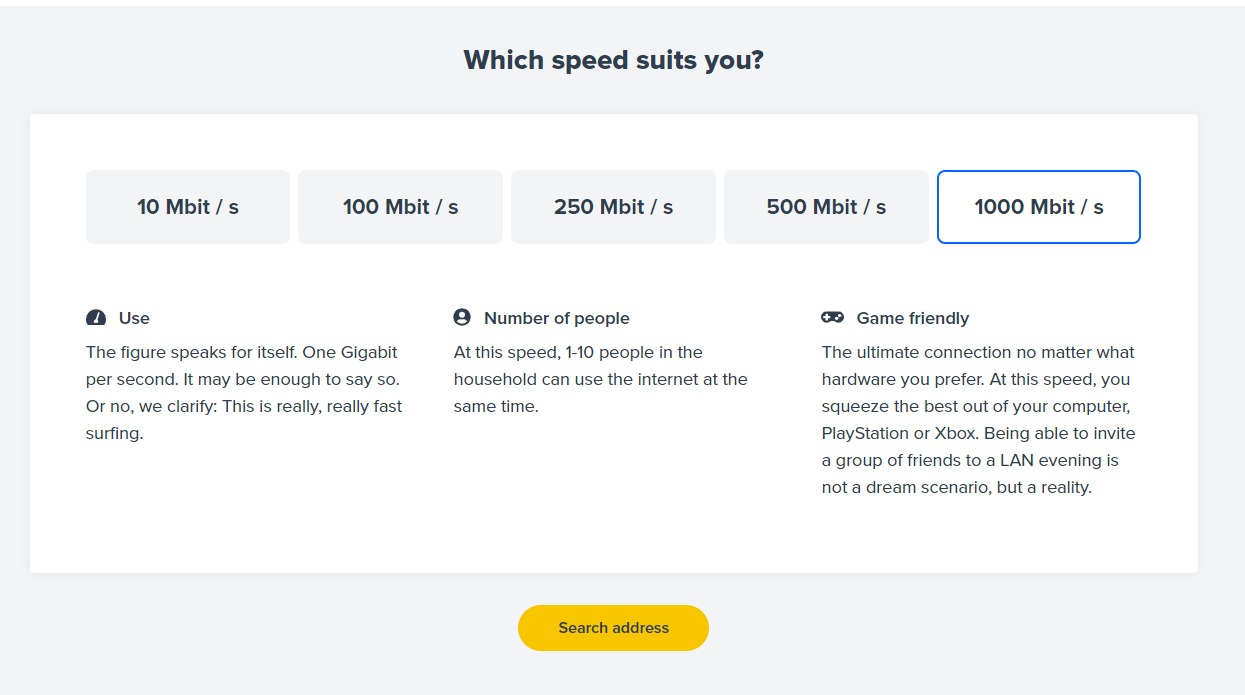Click the "not a dream scenario" text line

click(956, 488)
